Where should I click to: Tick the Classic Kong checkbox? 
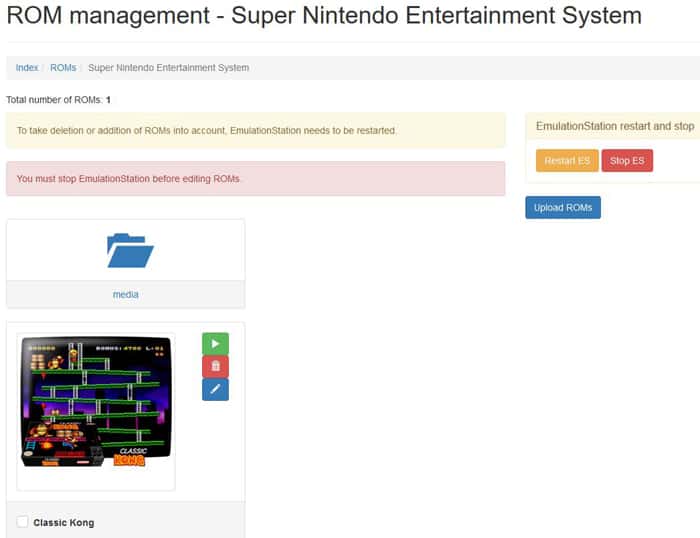22,521
